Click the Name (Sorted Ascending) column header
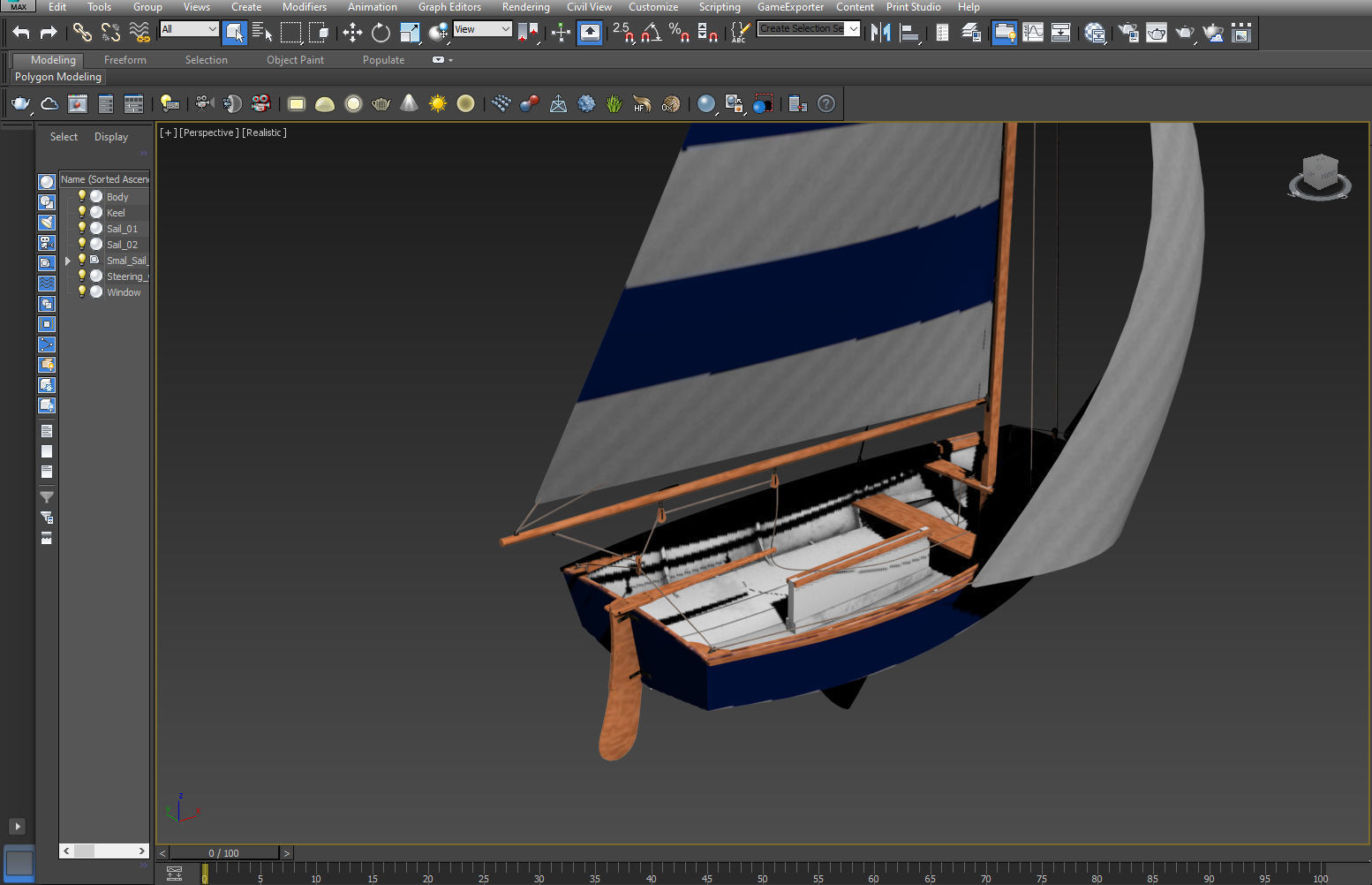Image resolution: width=1372 pixels, height=885 pixels. point(104,179)
